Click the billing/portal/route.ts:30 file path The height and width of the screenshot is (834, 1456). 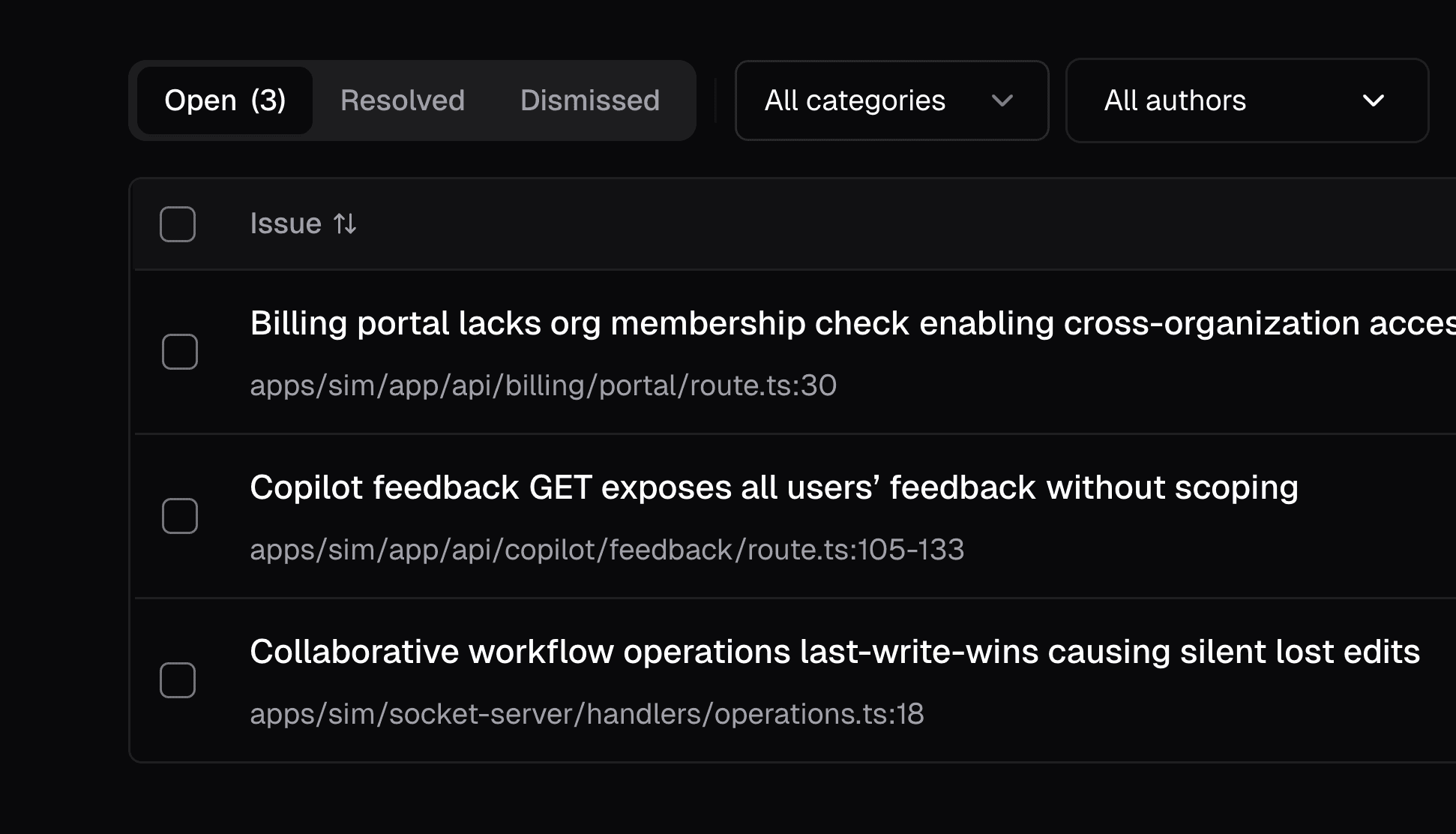(x=543, y=385)
